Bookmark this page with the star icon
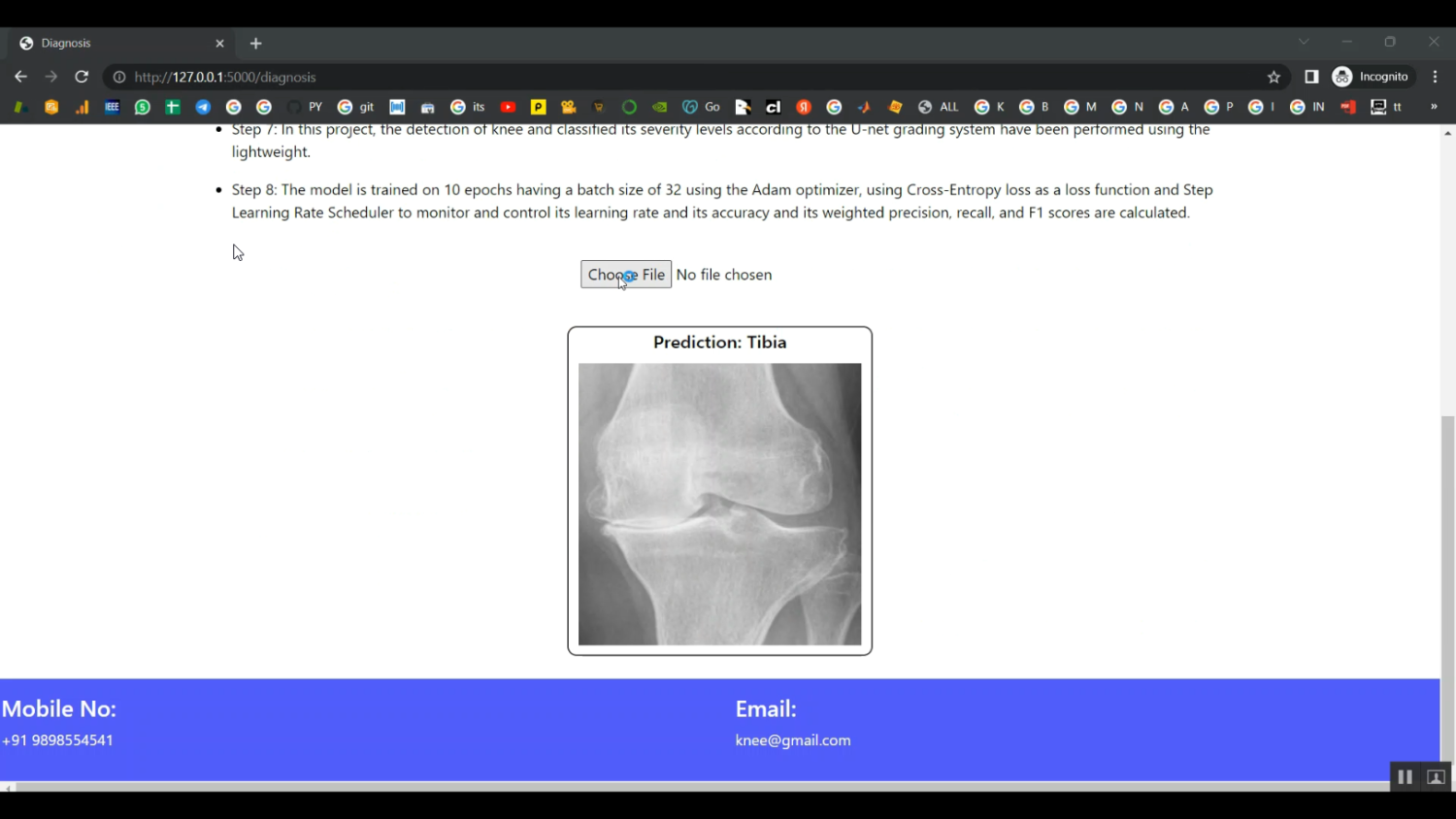Viewport: 1456px width, 819px height. tap(1274, 77)
